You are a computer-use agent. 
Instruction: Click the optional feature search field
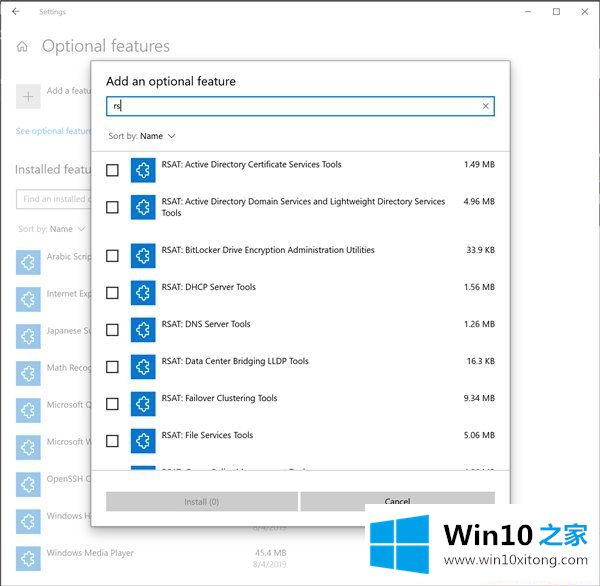[300, 106]
